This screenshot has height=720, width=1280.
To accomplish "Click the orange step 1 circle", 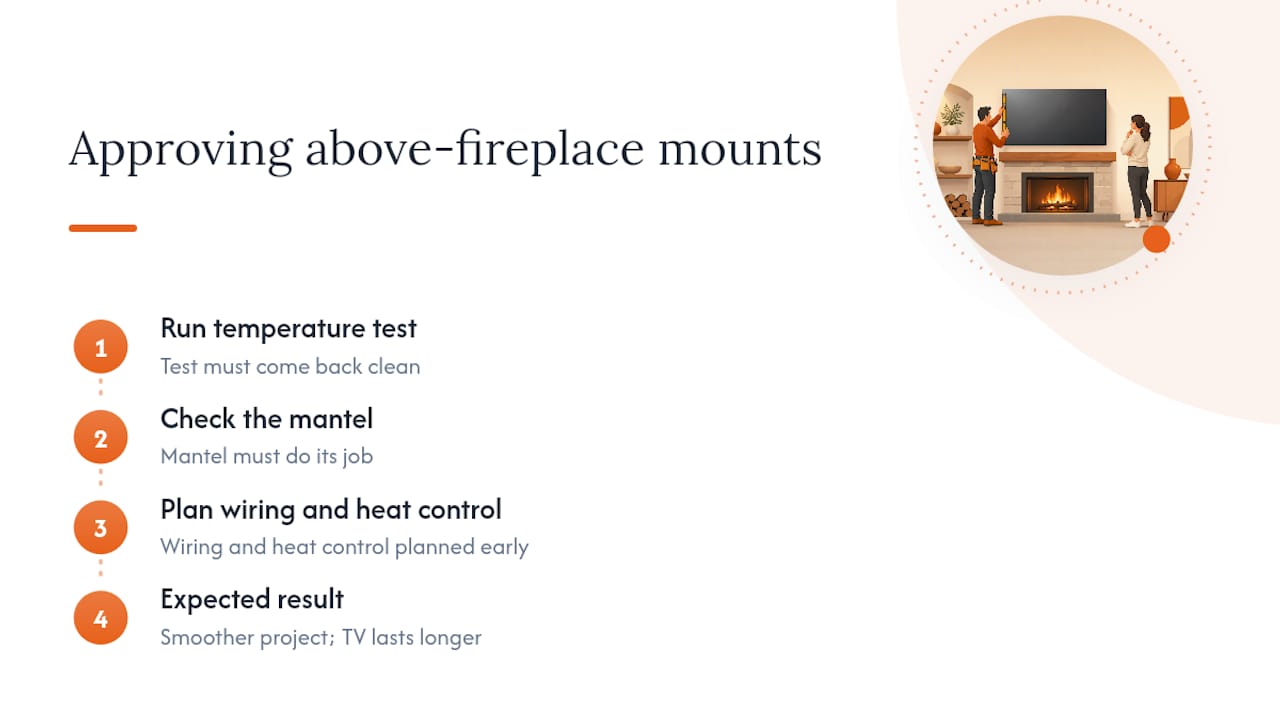I will pyautogui.click(x=100, y=347).
